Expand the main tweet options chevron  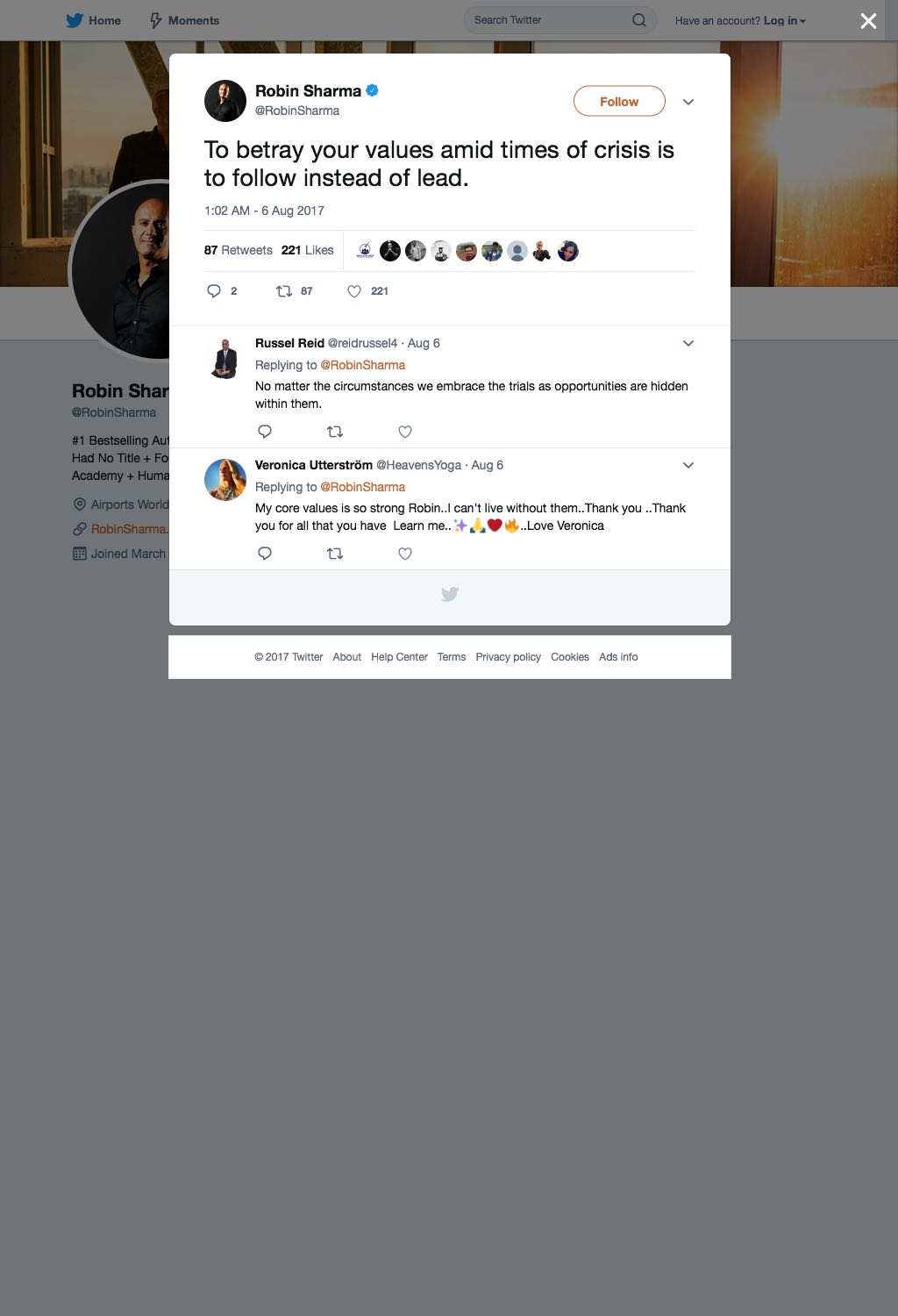[688, 102]
